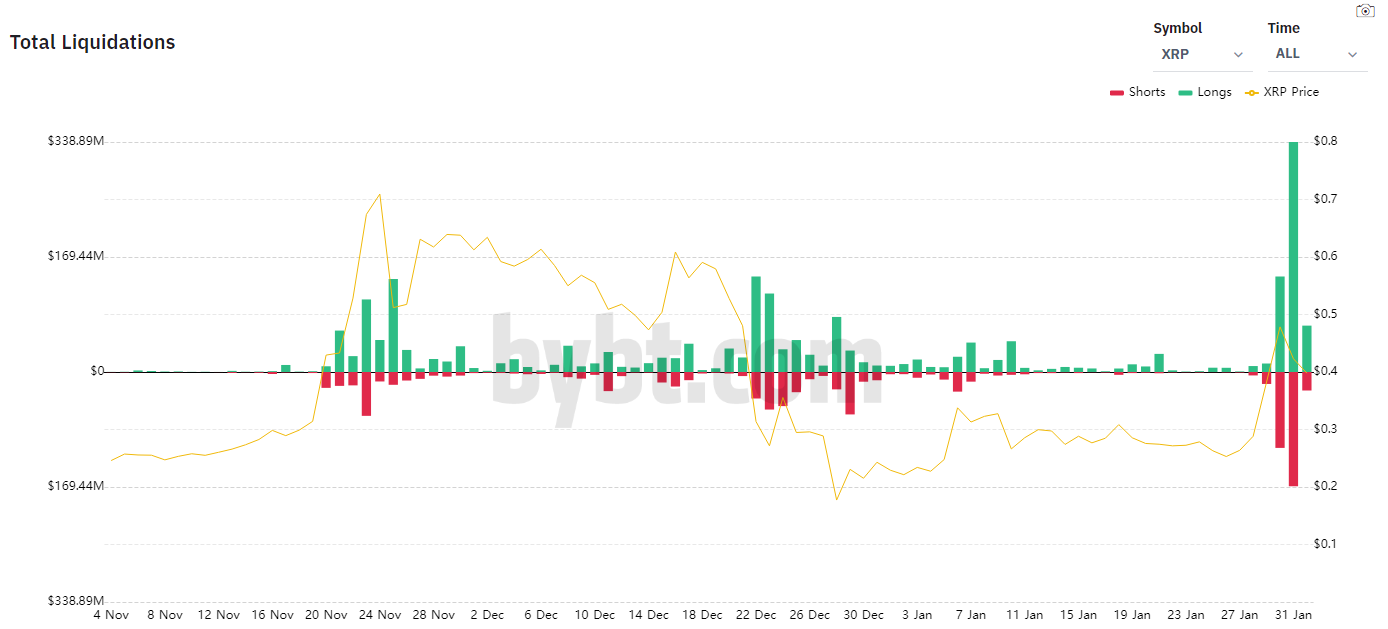Click the Total Liquidations title
1388x629 pixels.
[92, 42]
